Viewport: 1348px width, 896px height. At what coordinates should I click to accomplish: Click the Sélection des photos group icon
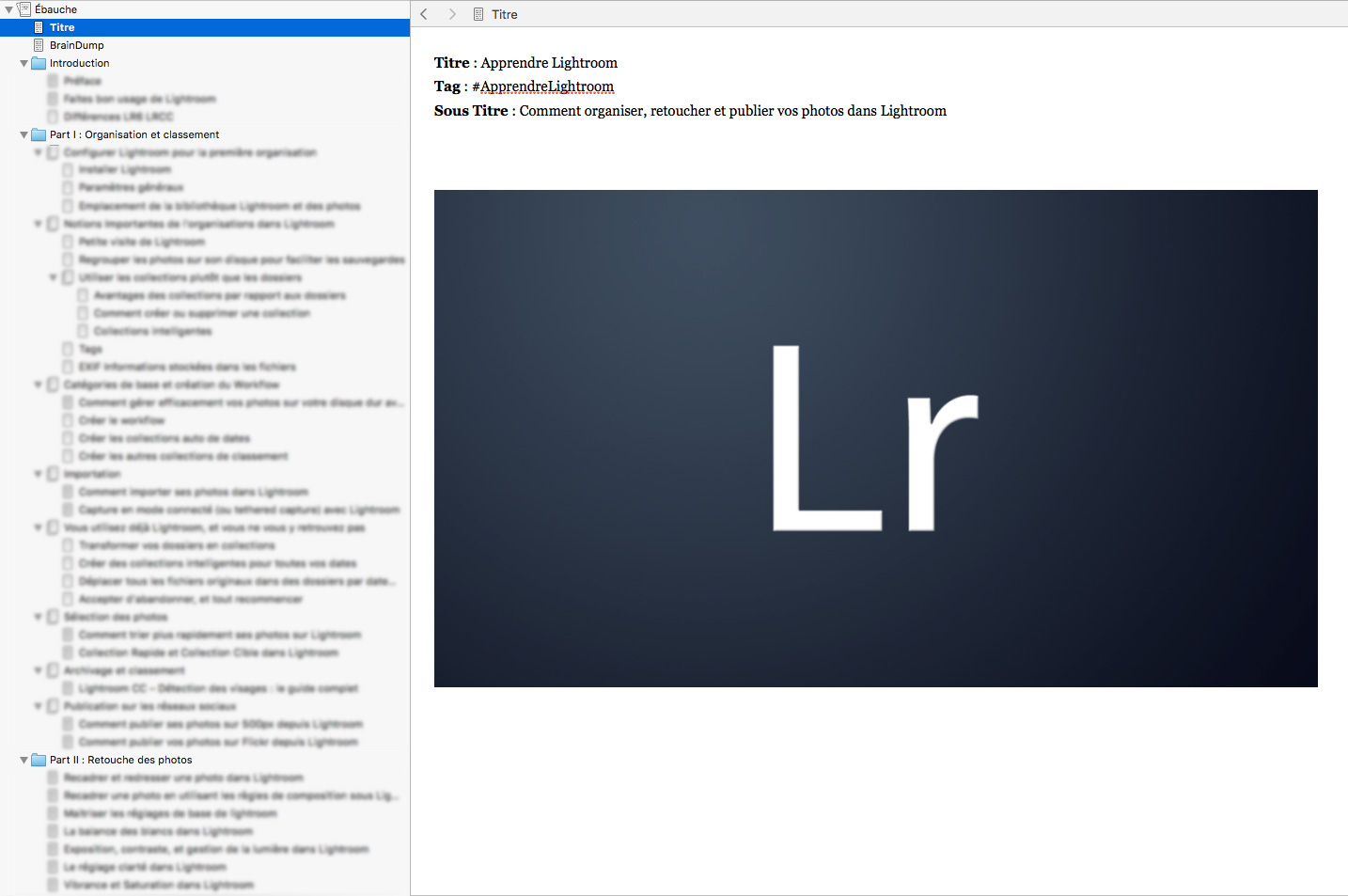click(53, 616)
